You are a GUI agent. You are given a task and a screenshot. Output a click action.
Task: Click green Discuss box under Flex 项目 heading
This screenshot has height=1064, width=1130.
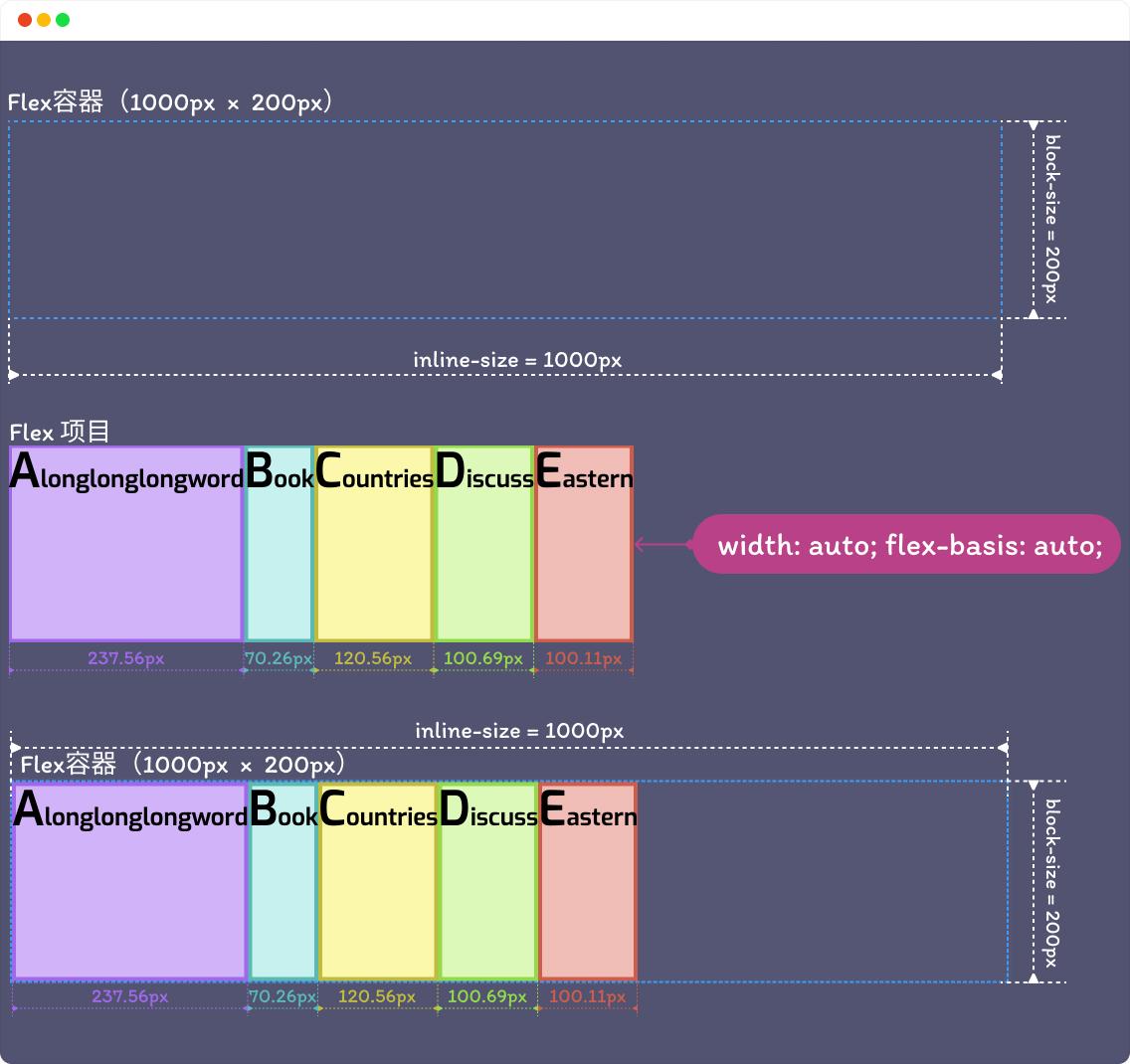click(x=484, y=557)
